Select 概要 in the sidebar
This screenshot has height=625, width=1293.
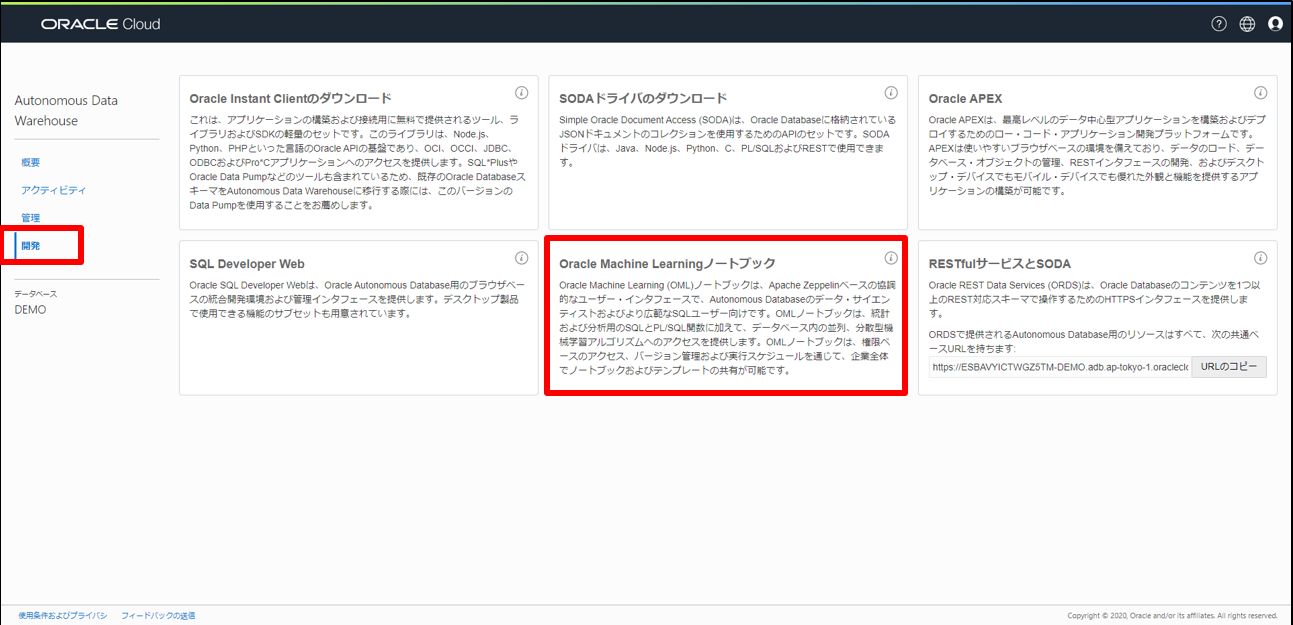(31, 162)
